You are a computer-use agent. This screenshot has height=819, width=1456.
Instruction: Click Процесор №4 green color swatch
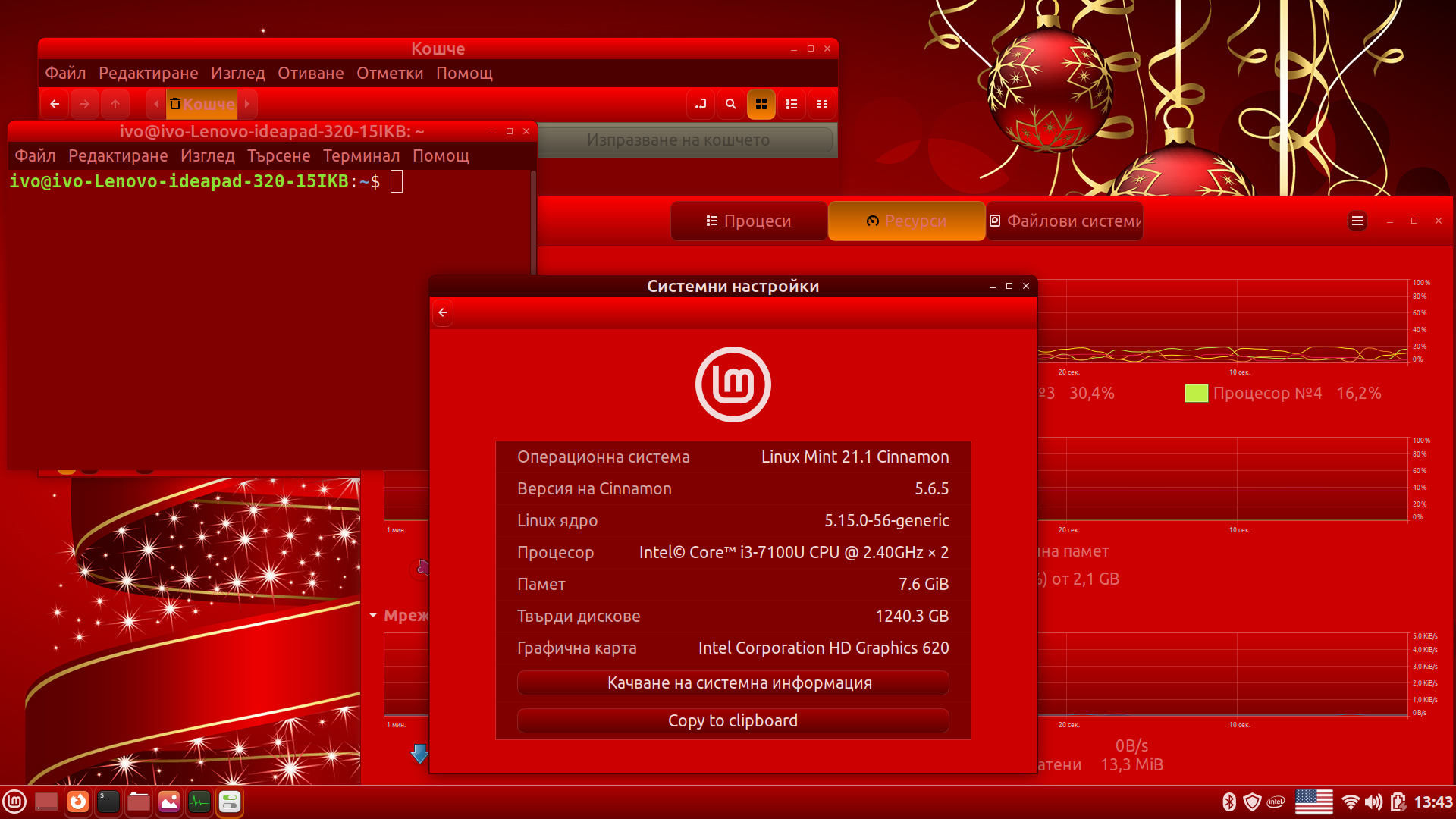point(1196,393)
